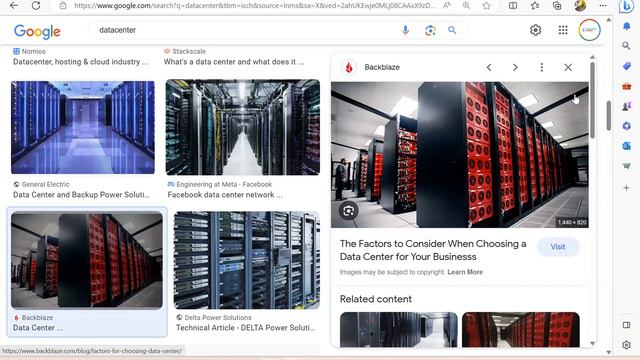
Task: Open the zoom magnifier icon in address bar
Action: 466,5
